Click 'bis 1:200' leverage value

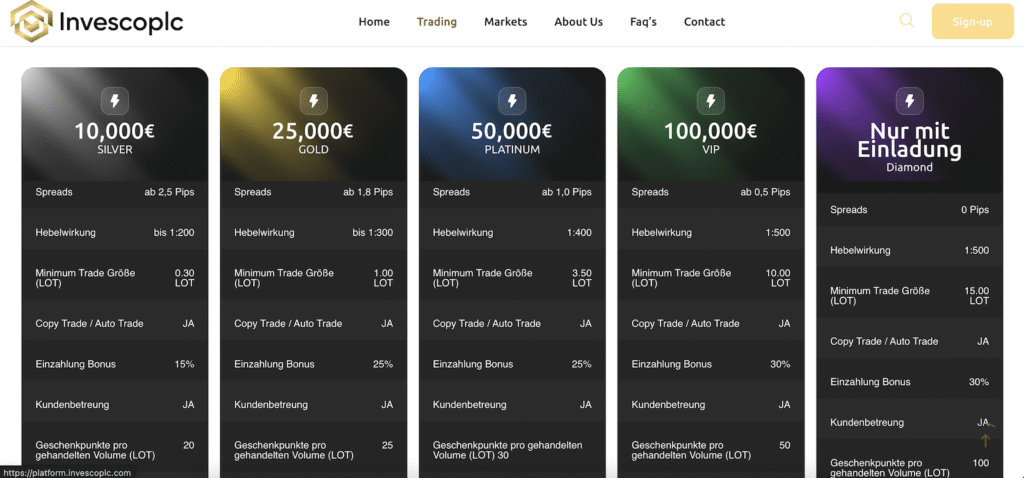tap(174, 232)
